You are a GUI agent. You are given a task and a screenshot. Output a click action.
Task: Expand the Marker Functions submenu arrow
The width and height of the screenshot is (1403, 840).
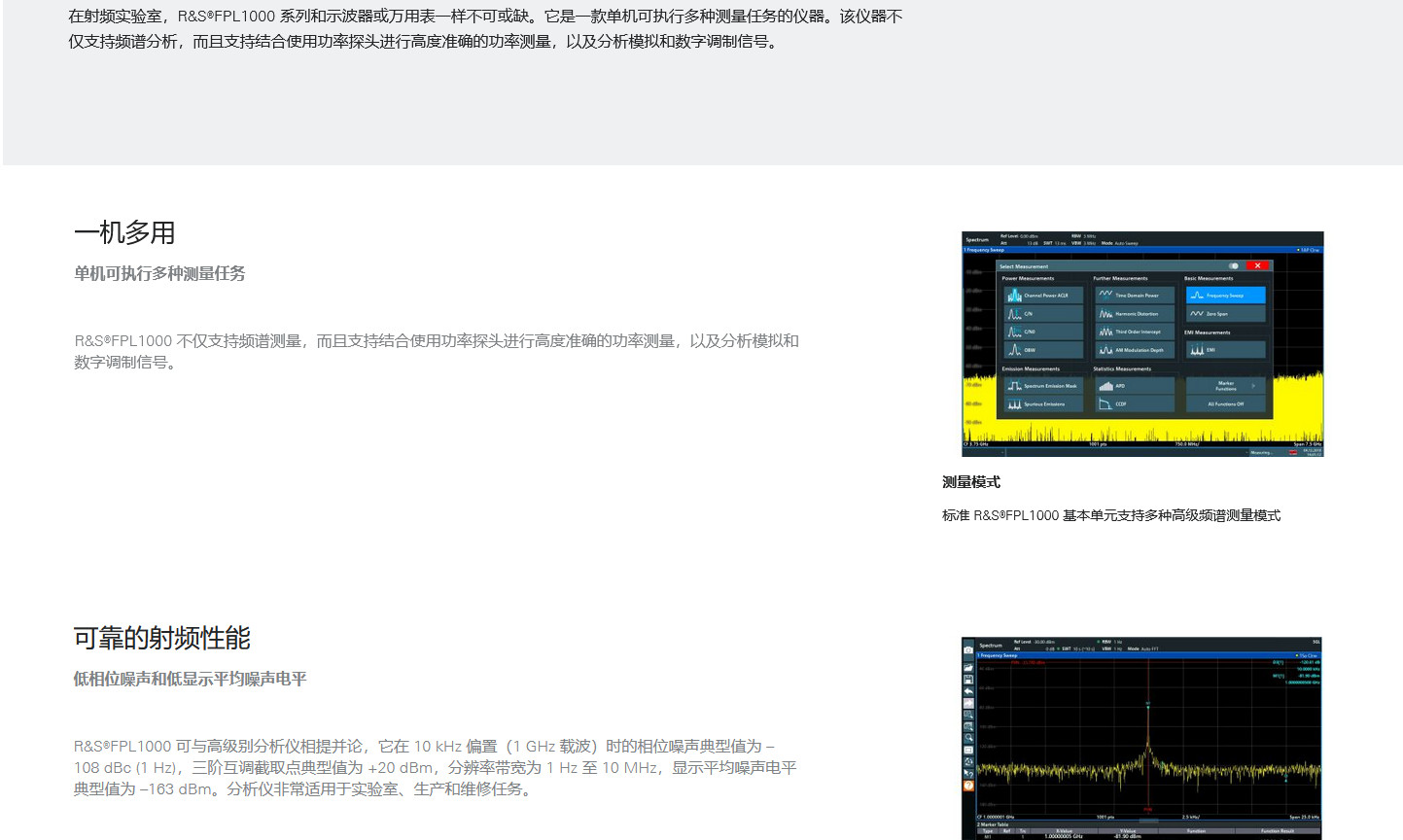click(x=1253, y=386)
